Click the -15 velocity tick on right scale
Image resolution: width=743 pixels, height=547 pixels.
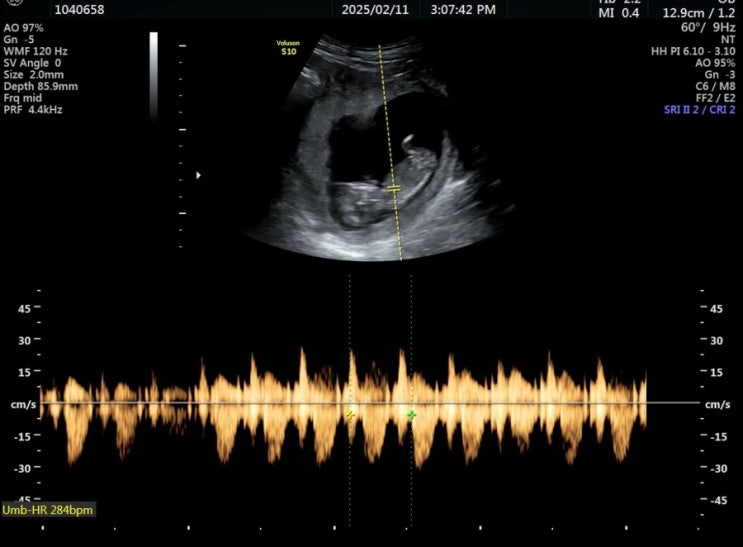tap(718, 437)
